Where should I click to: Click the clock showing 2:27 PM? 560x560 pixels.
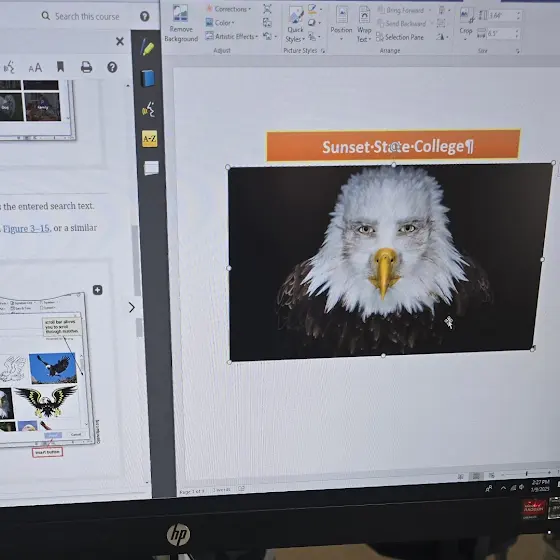coord(540,486)
